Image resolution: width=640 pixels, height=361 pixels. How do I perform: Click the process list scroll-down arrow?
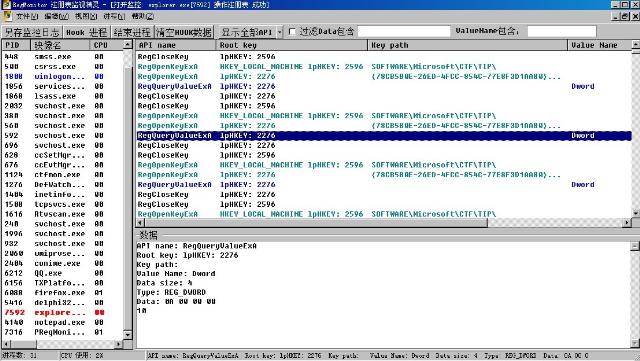point(128,335)
